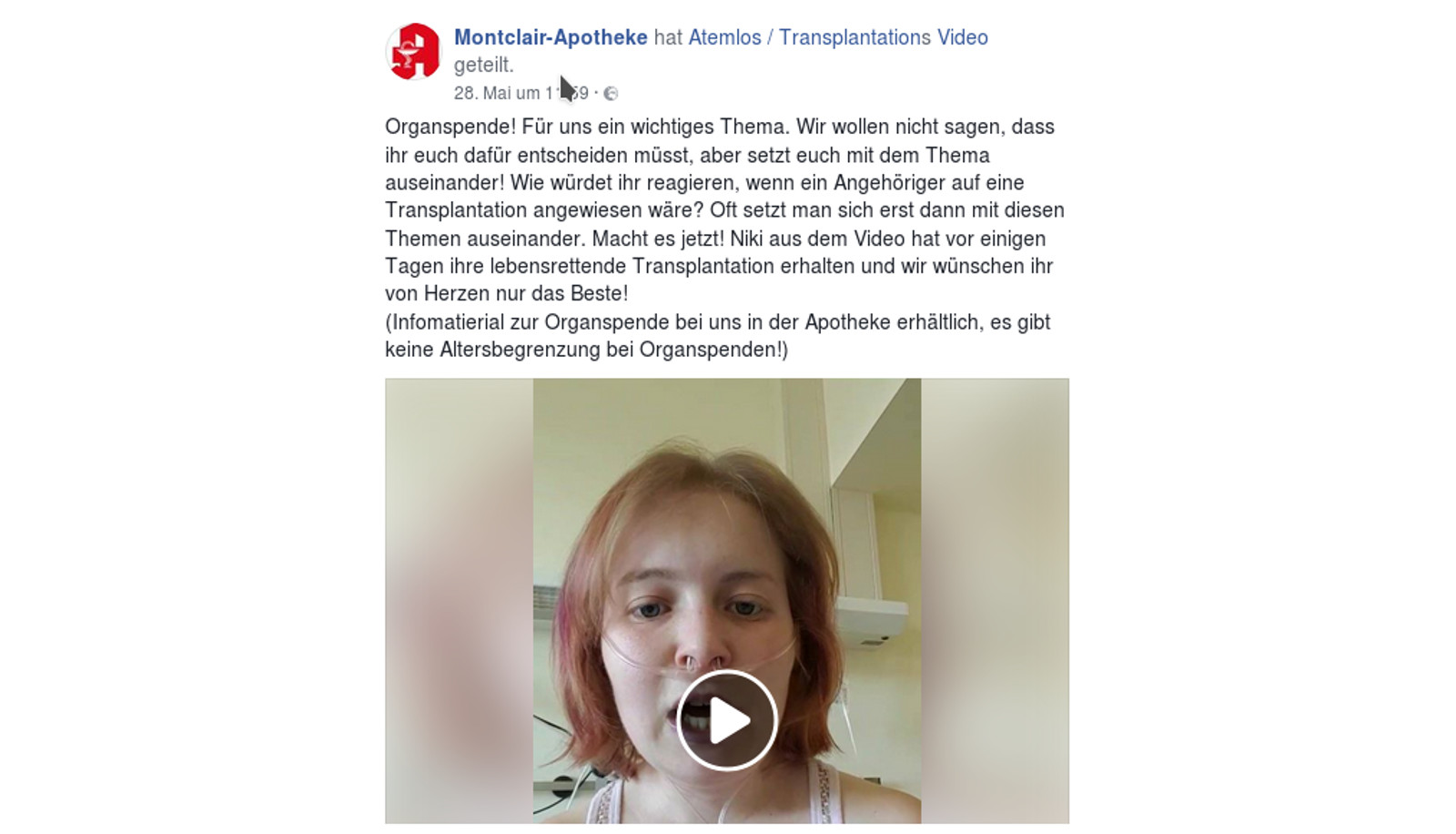Click the word hat after Montclair-Apotheke
The height and width of the screenshot is (834, 1456).
click(668, 37)
